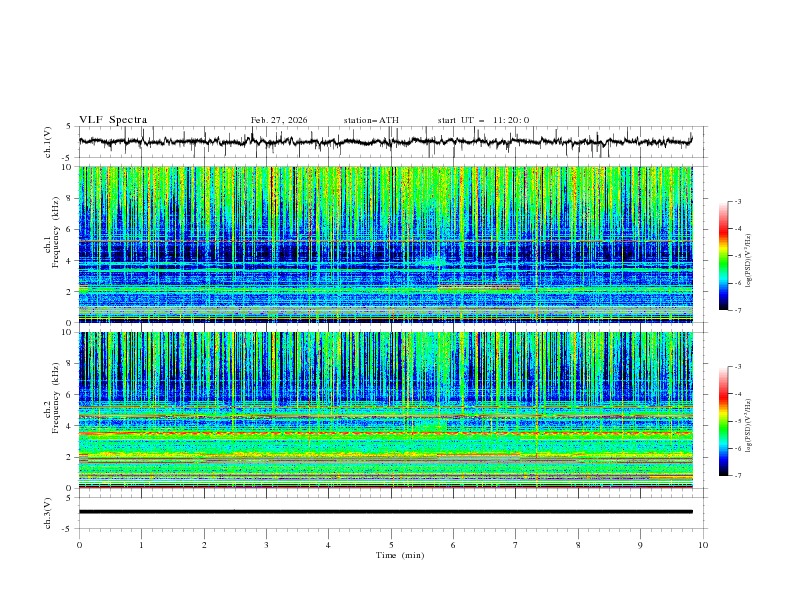Click the "ch.1(V)" waveform axis label

coord(48,142)
